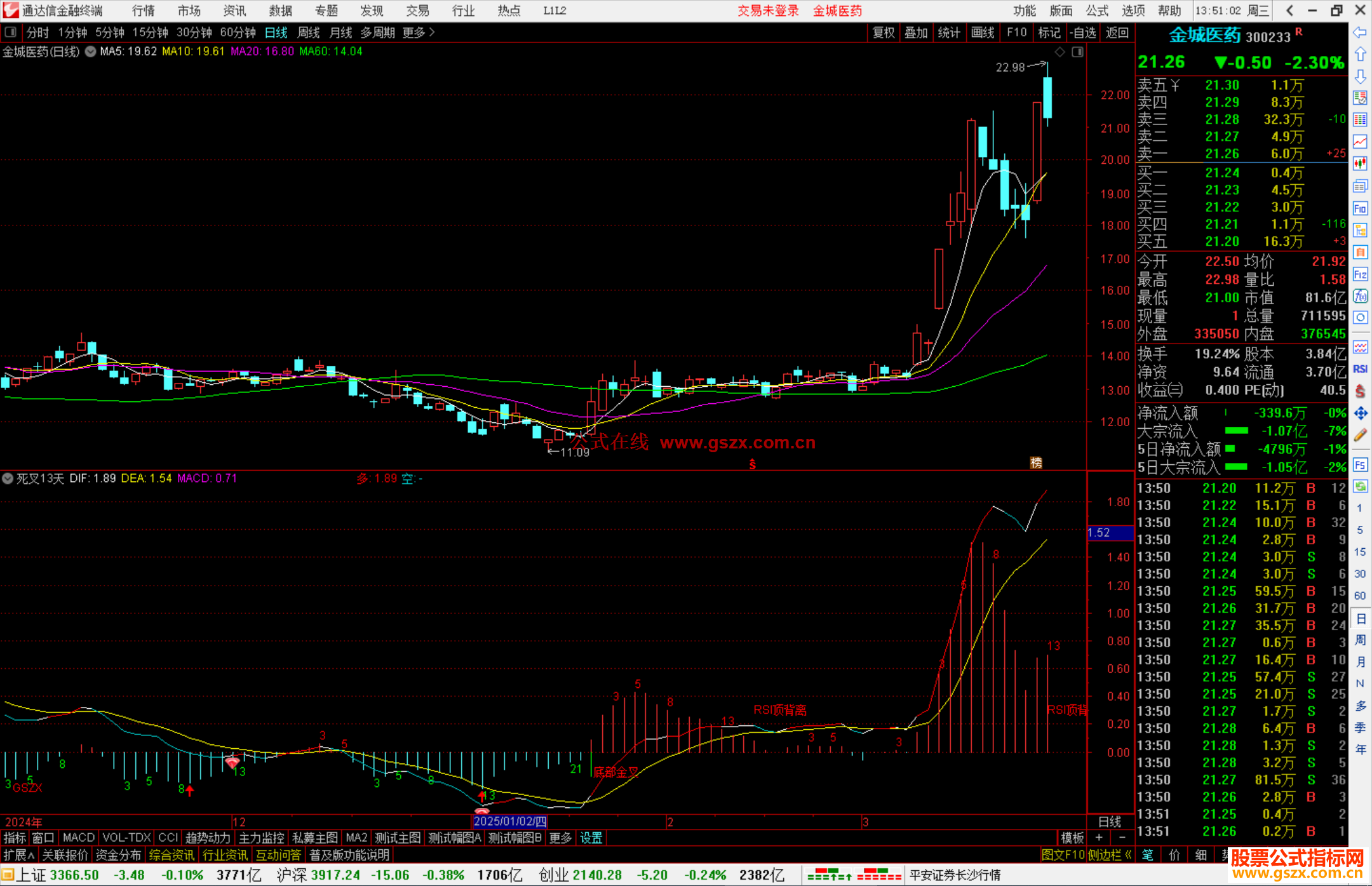1372x886 pixels.
Task: Click the 画线 button
Action: tap(983, 32)
